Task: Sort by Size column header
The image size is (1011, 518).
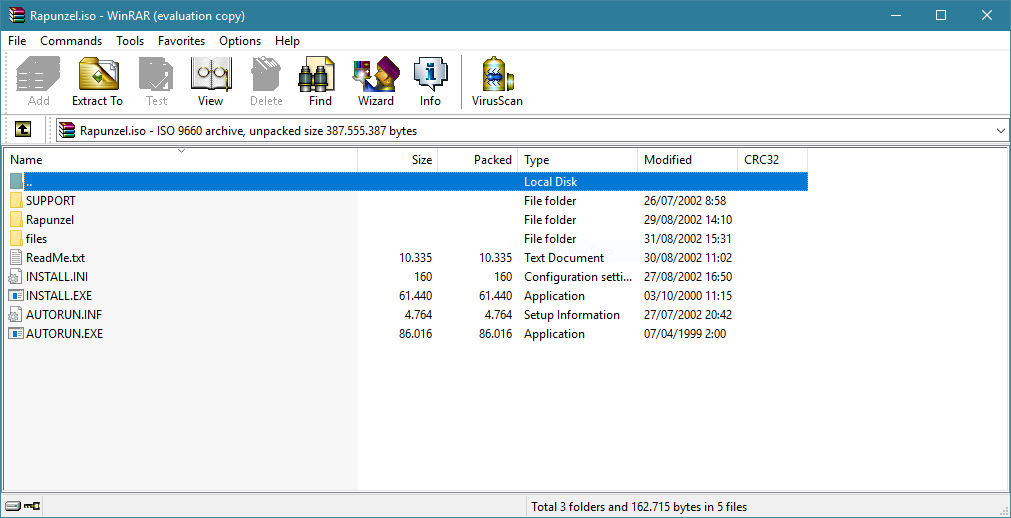Action: [398, 160]
